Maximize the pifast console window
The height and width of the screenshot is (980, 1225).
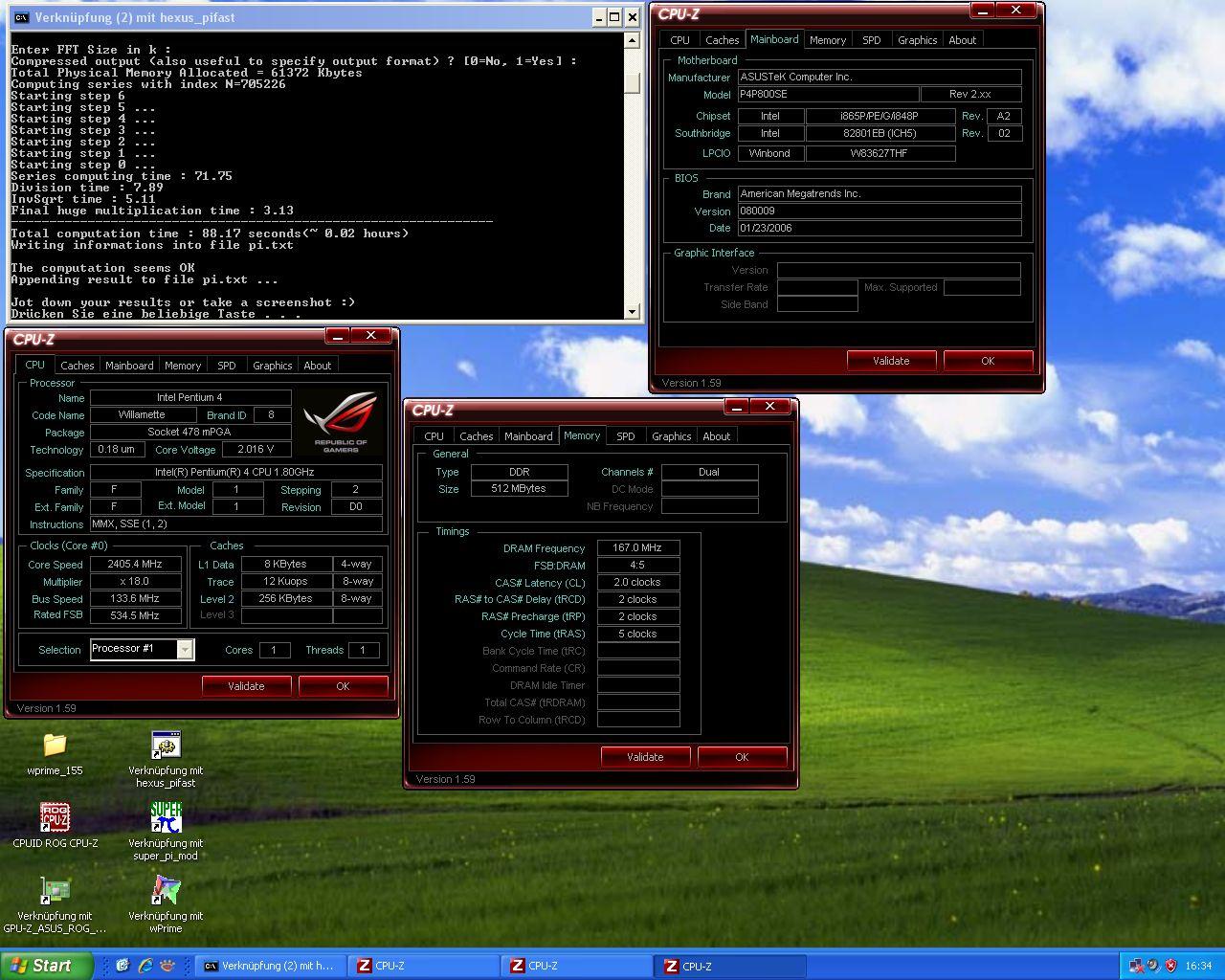(615, 17)
